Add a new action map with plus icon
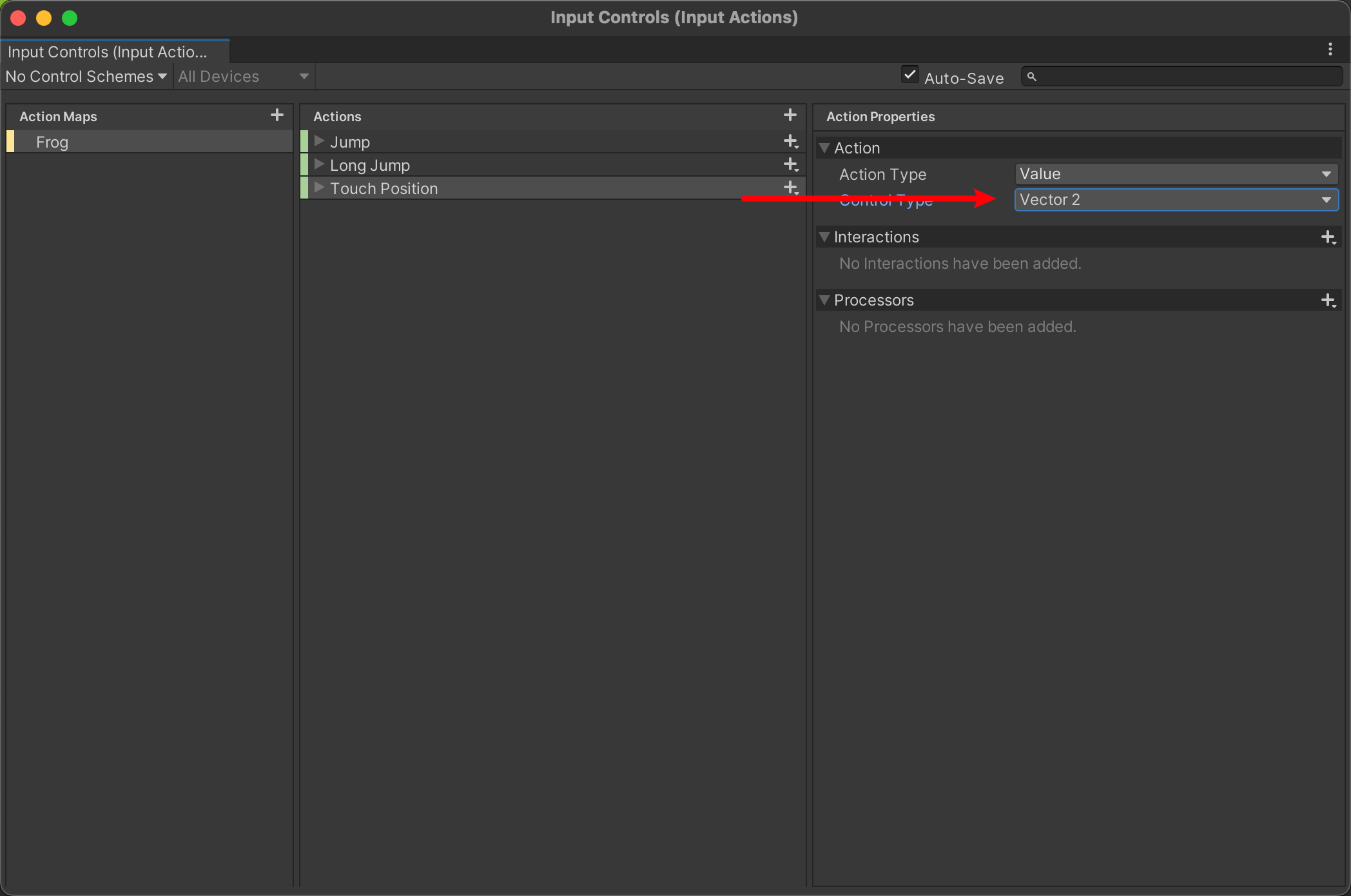This screenshot has width=1351, height=896. click(x=277, y=115)
